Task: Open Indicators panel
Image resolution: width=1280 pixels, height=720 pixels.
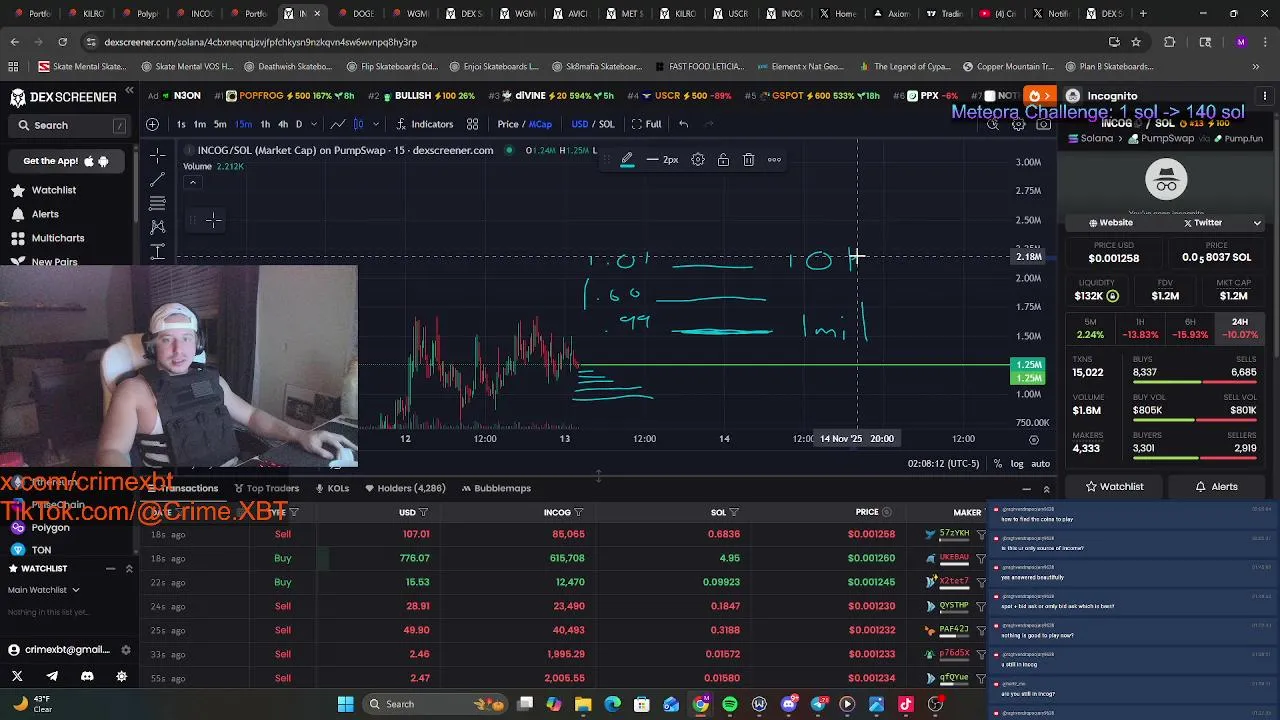Action: click(425, 124)
